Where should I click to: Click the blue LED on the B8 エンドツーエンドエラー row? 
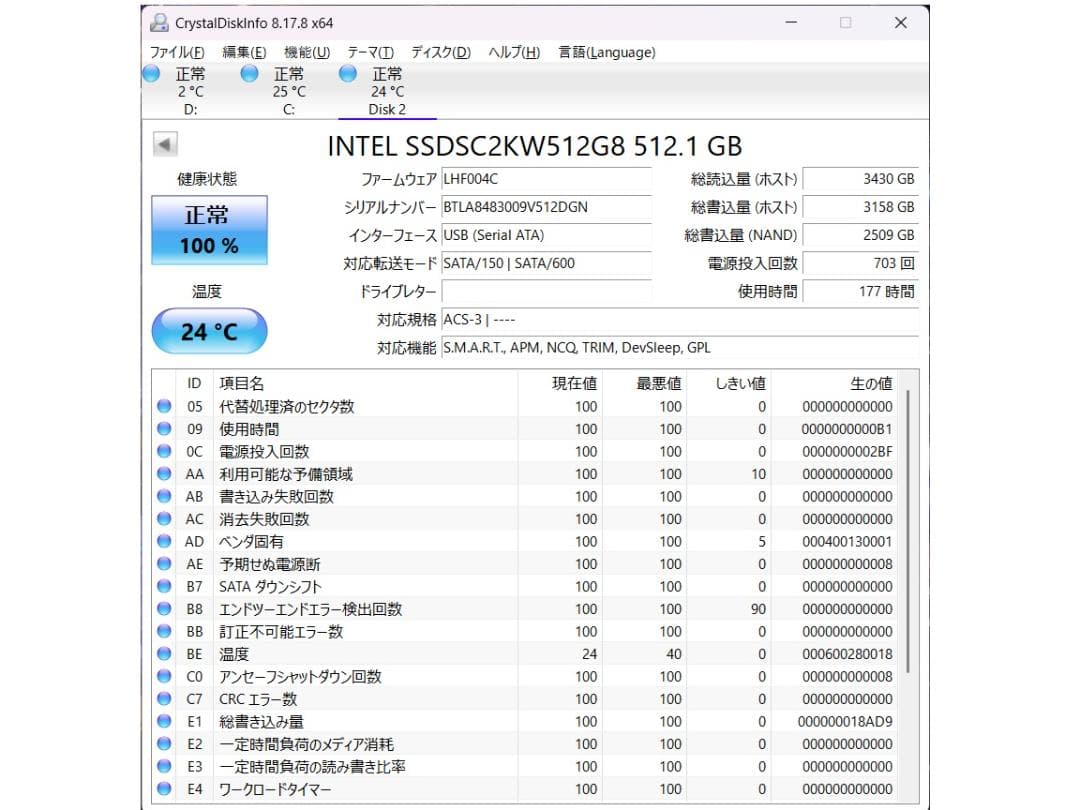pyautogui.click(x=163, y=608)
